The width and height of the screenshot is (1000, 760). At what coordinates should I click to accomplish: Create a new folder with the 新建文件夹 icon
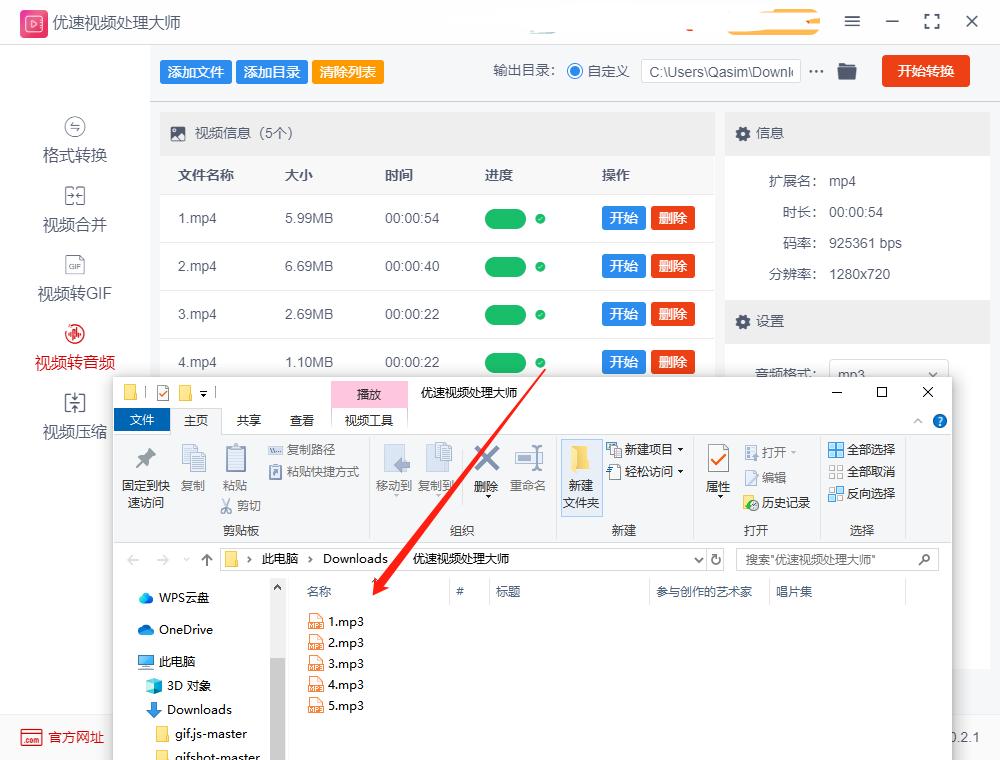pos(582,478)
